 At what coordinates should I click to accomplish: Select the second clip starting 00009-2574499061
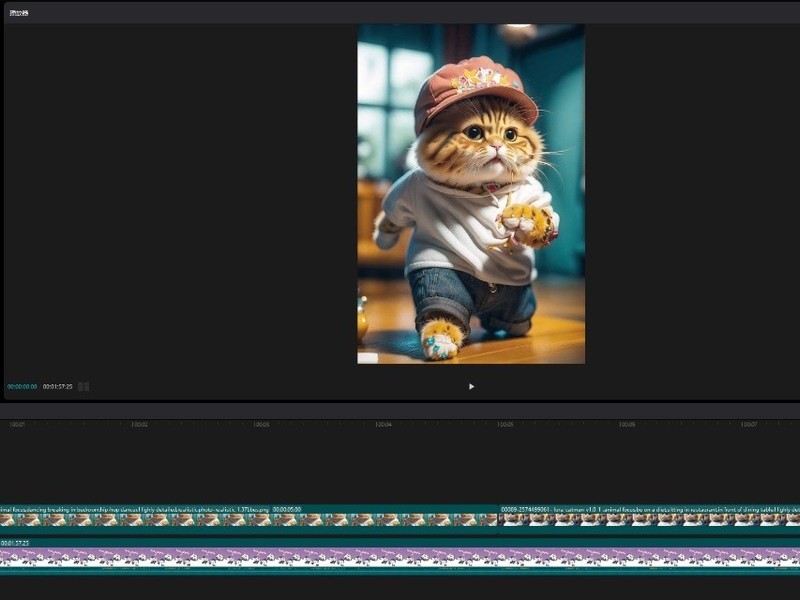click(x=649, y=520)
